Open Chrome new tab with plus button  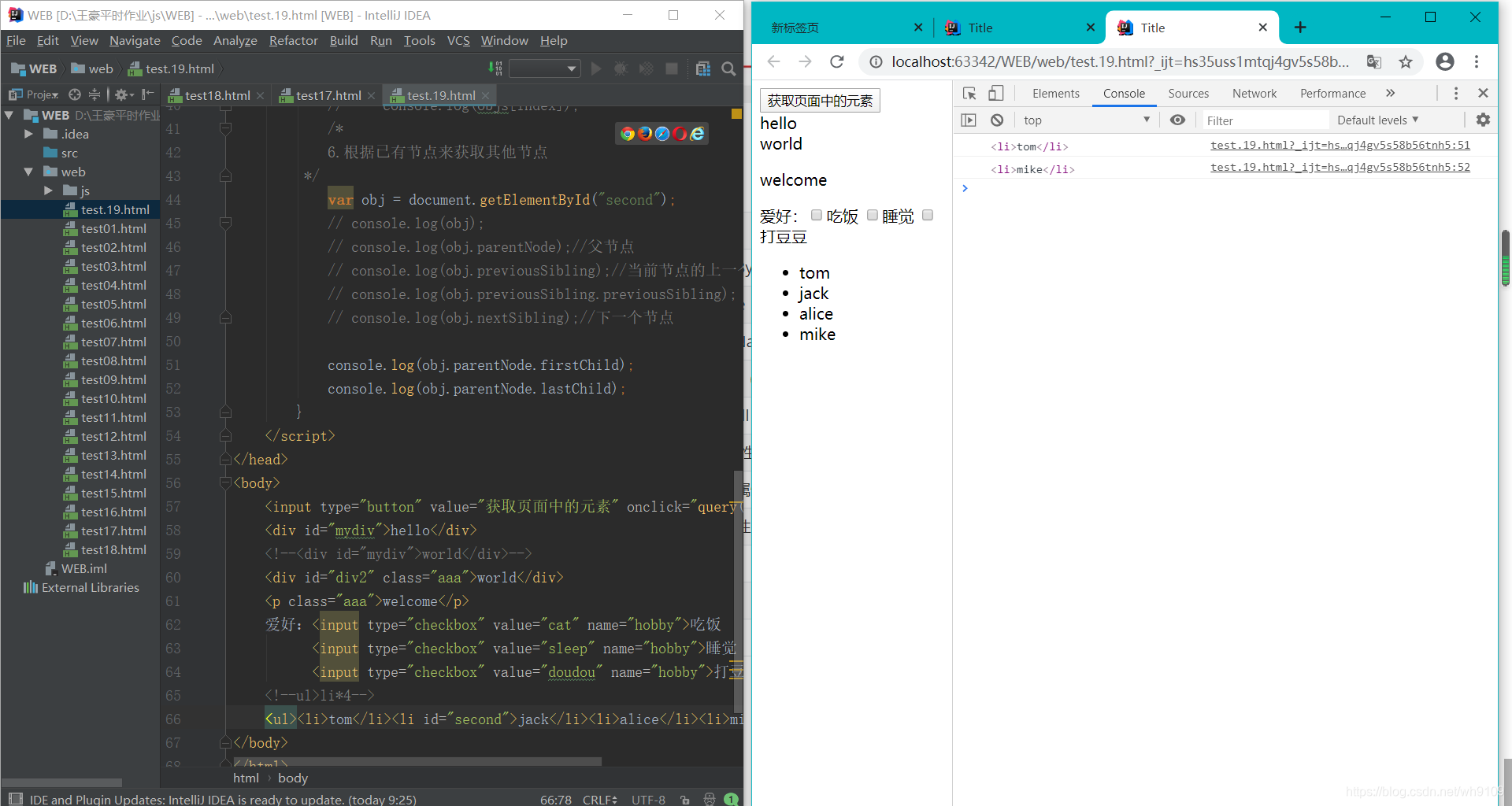pyautogui.click(x=1300, y=28)
